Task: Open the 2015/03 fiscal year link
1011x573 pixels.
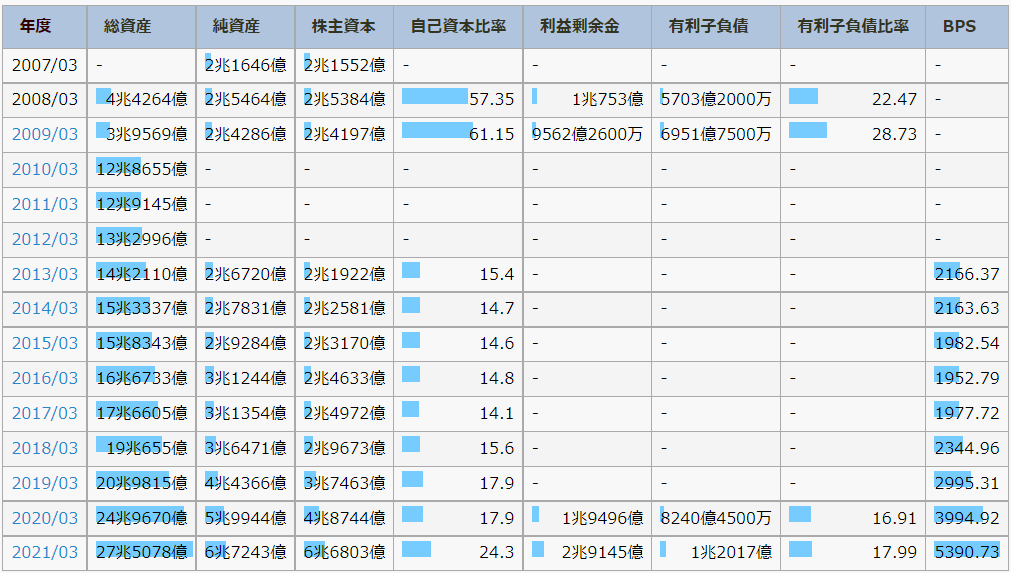Action: pyautogui.click(x=44, y=343)
